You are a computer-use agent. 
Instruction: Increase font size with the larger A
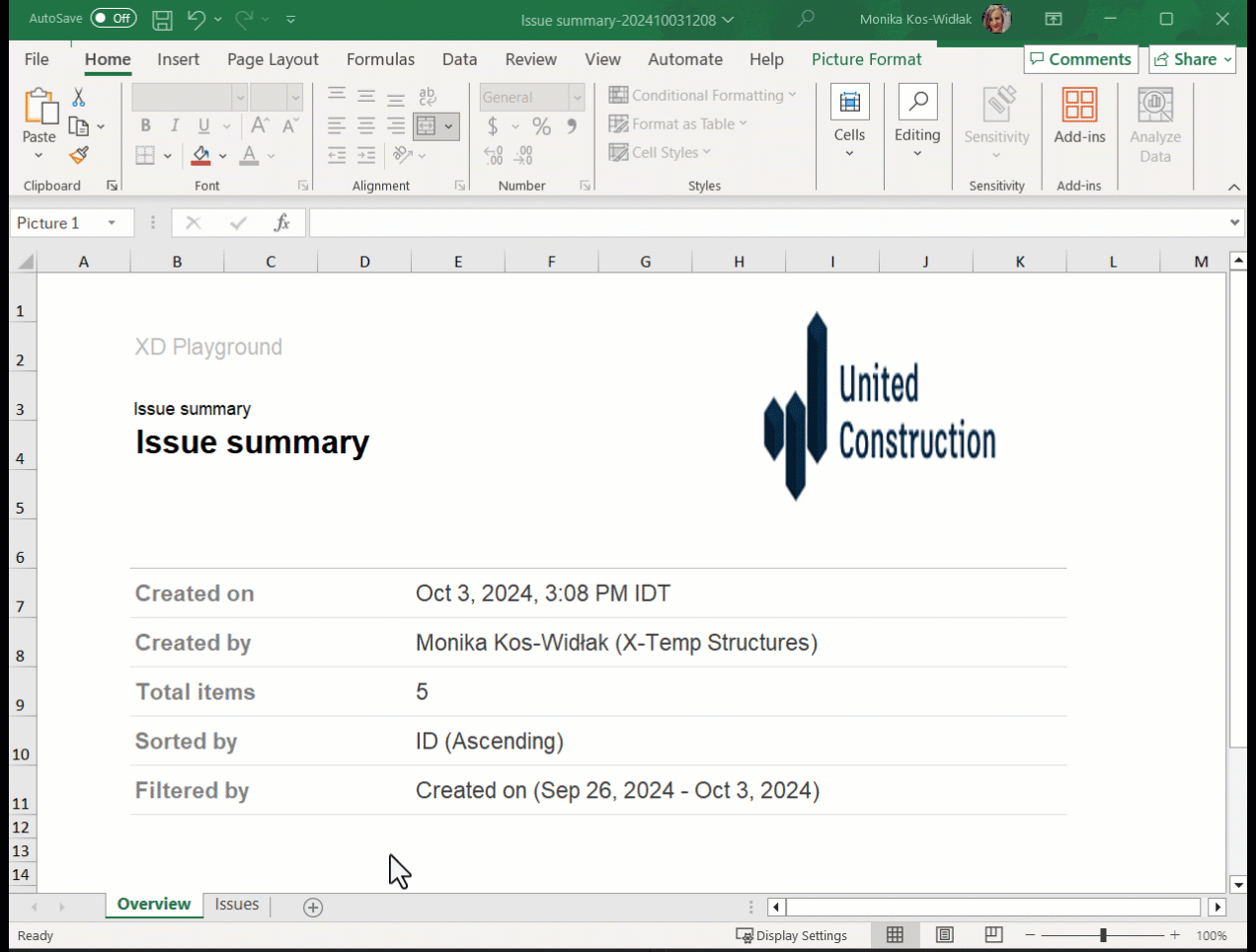(260, 125)
